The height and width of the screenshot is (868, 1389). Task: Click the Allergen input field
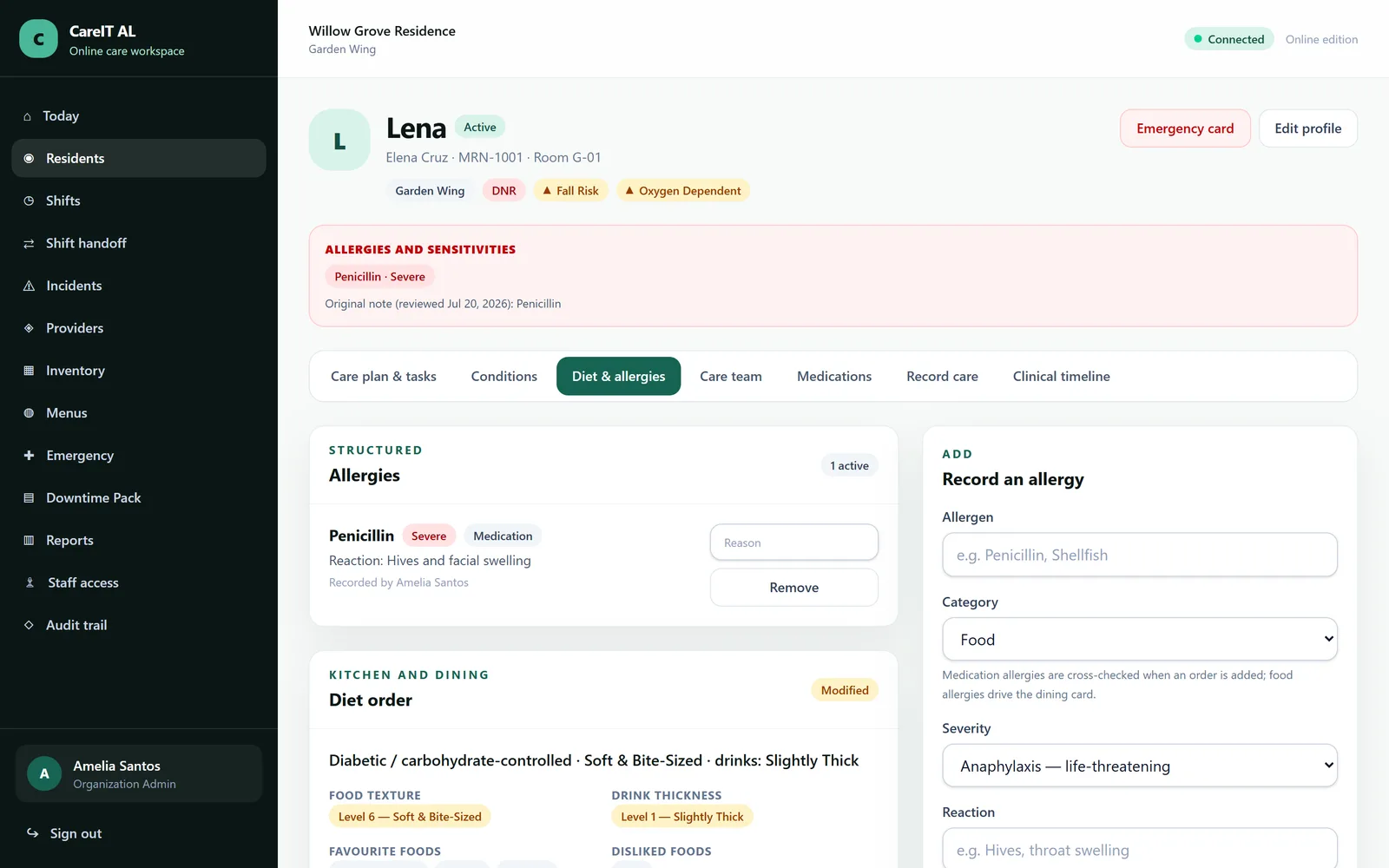pos(1139,555)
